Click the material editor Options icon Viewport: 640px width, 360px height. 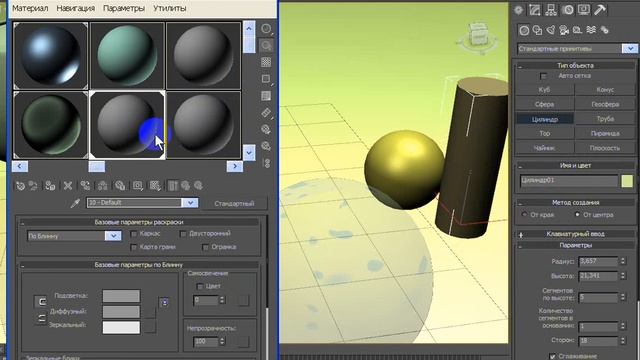click(266, 130)
